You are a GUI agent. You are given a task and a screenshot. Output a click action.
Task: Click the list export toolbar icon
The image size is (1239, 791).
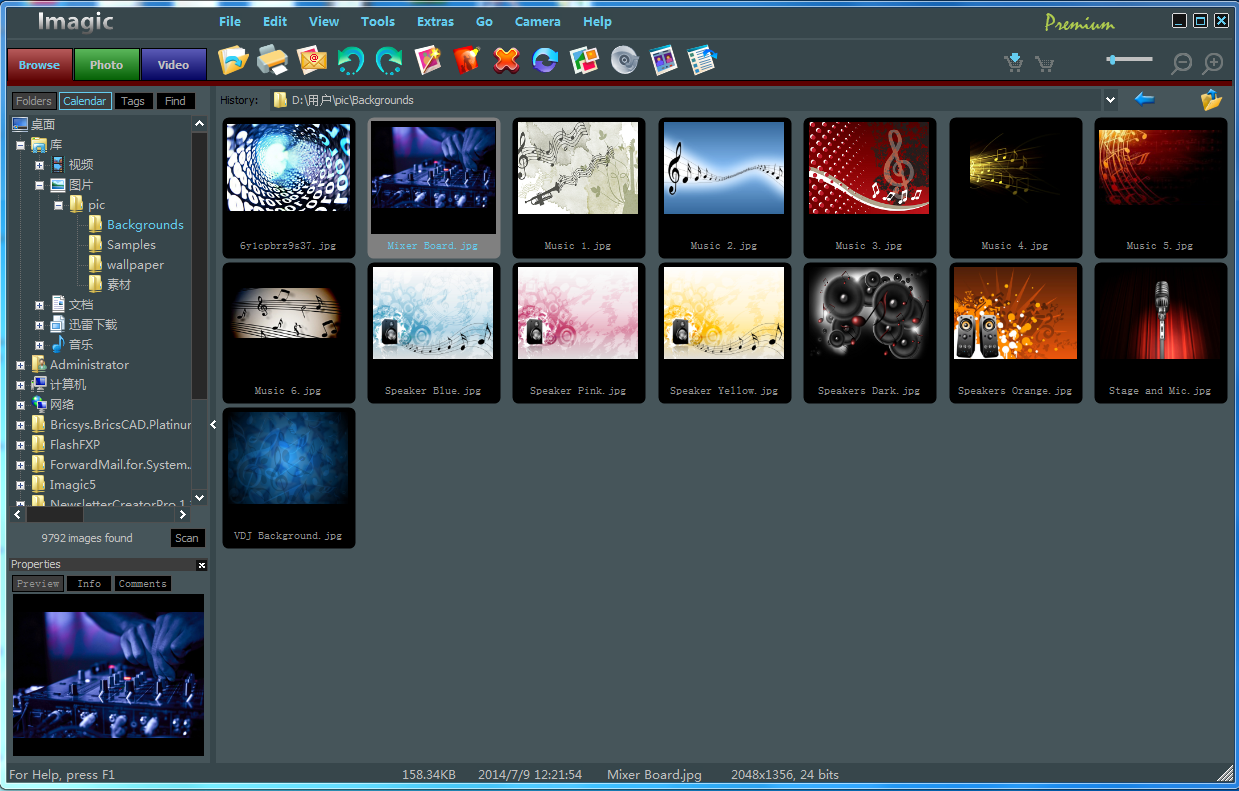pyautogui.click(x=702, y=61)
